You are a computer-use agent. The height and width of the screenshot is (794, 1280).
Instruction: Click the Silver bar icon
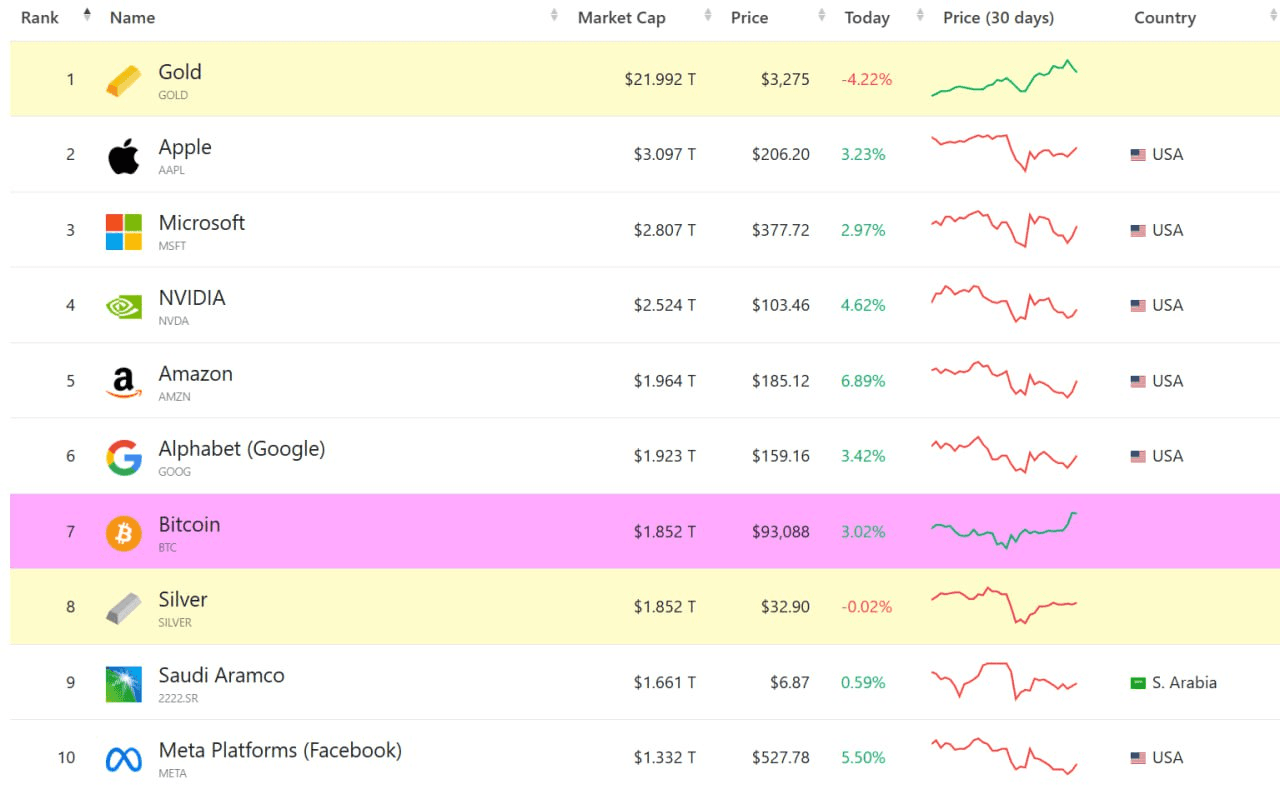click(124, 608)
